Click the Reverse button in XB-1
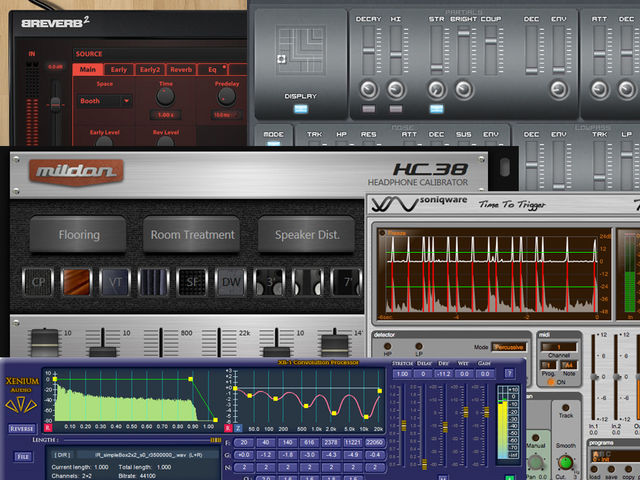The image size is (640, 480). point(22,429)
